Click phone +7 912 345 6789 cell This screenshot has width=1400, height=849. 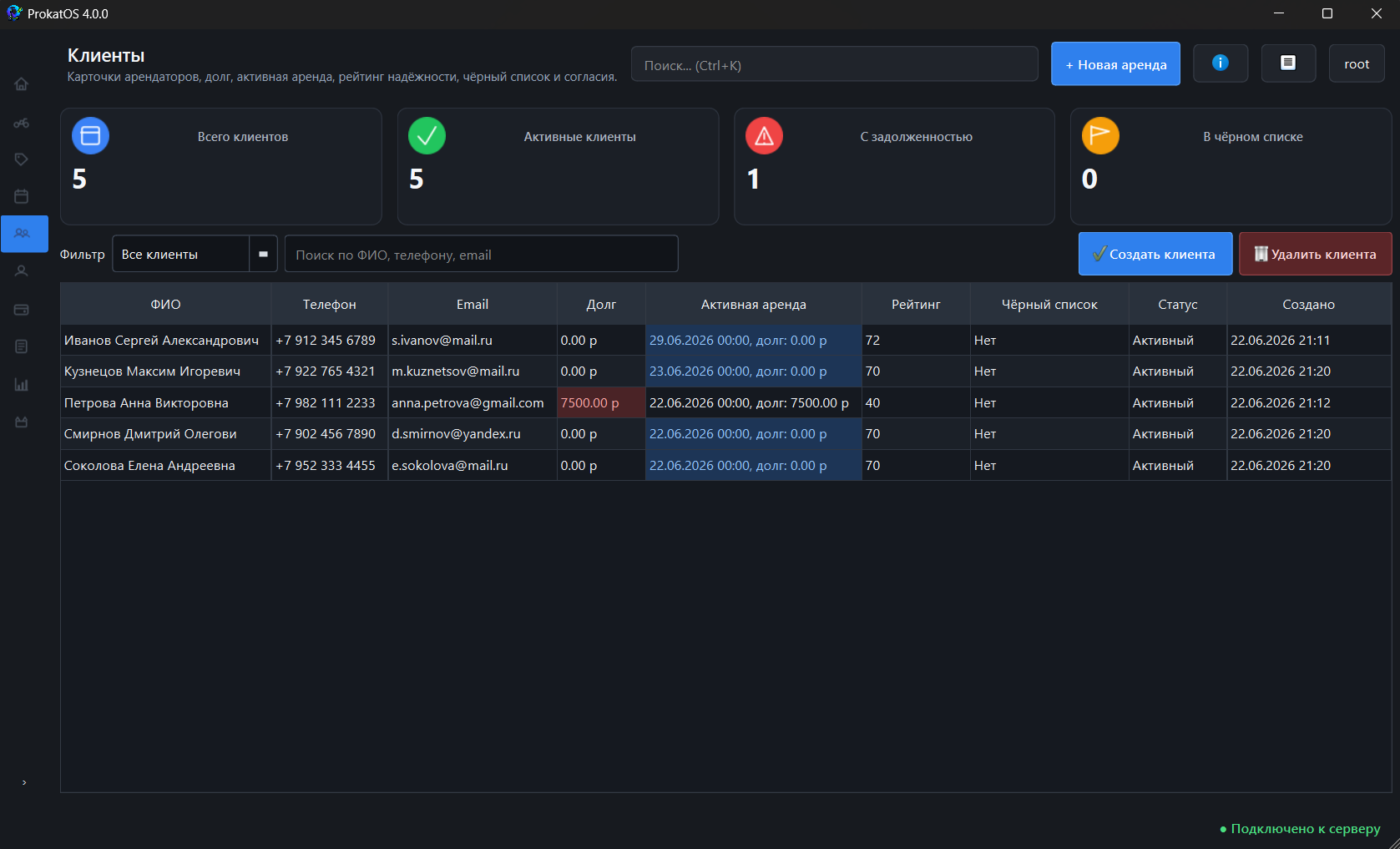tap(329, 341)
